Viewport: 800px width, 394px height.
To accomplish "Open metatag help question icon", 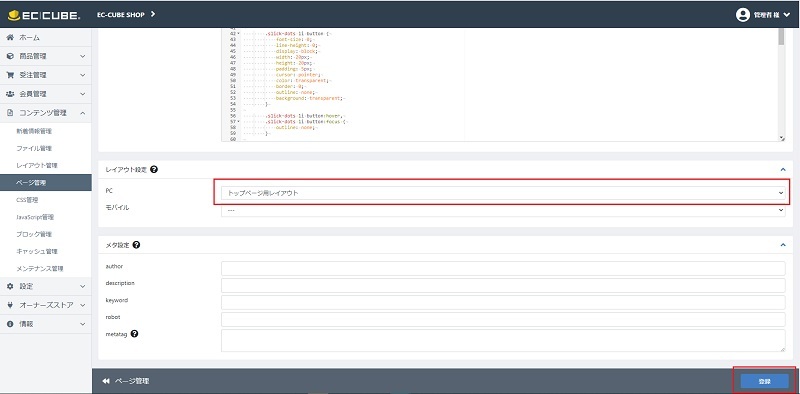I will 134,334.
